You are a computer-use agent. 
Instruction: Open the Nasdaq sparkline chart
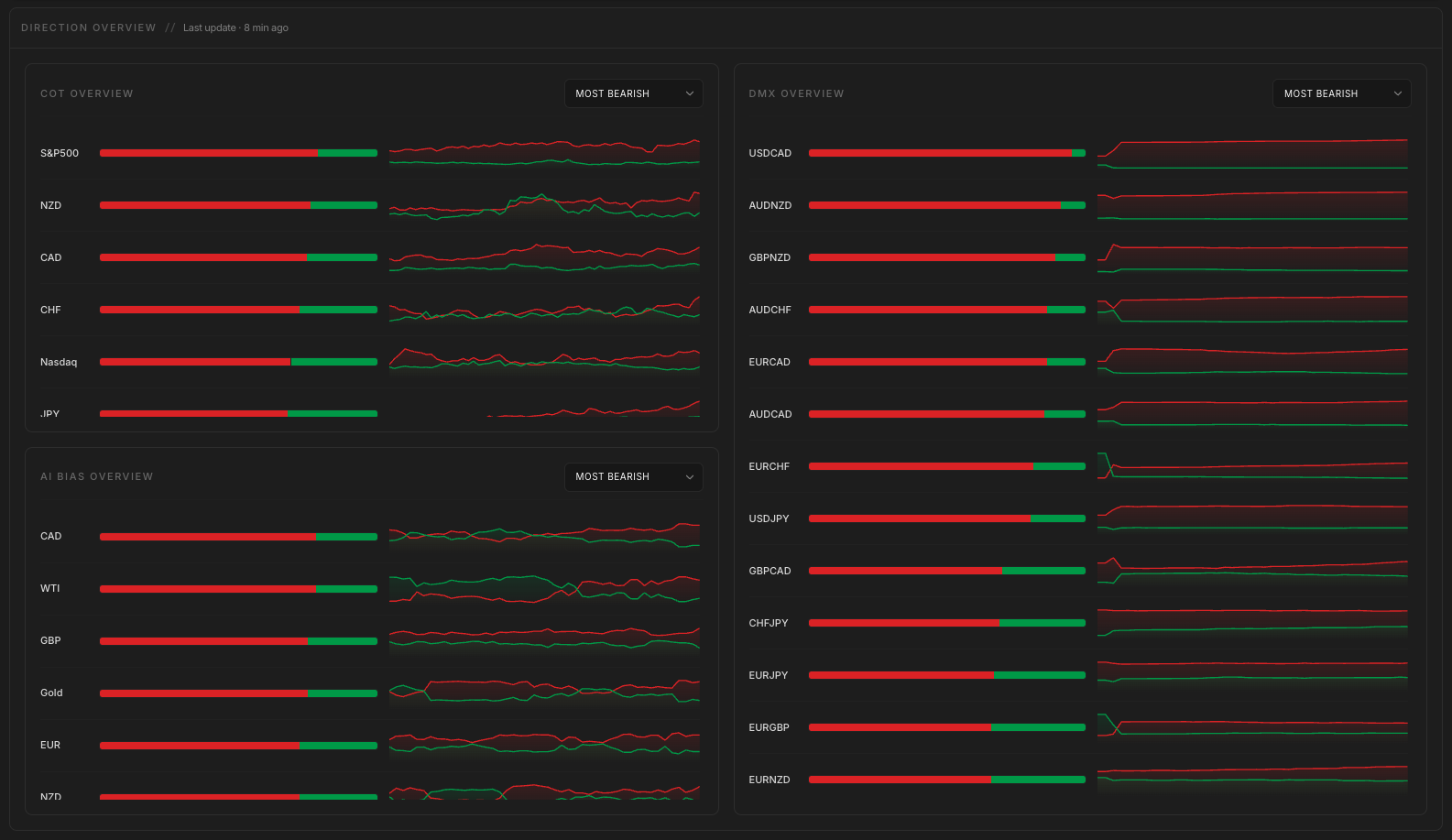click(544, 362)
